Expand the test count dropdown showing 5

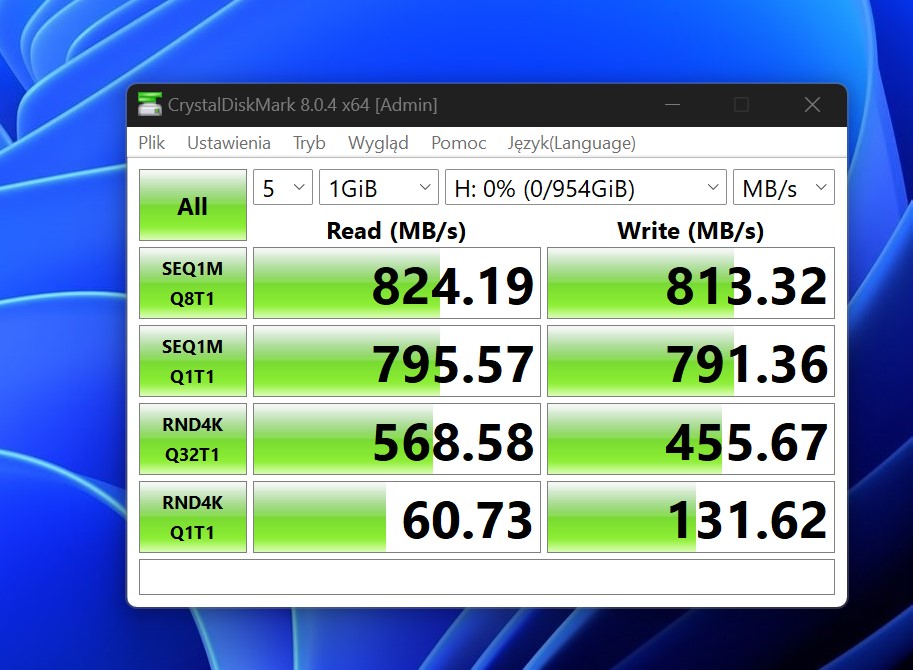(x=283, y=187)
